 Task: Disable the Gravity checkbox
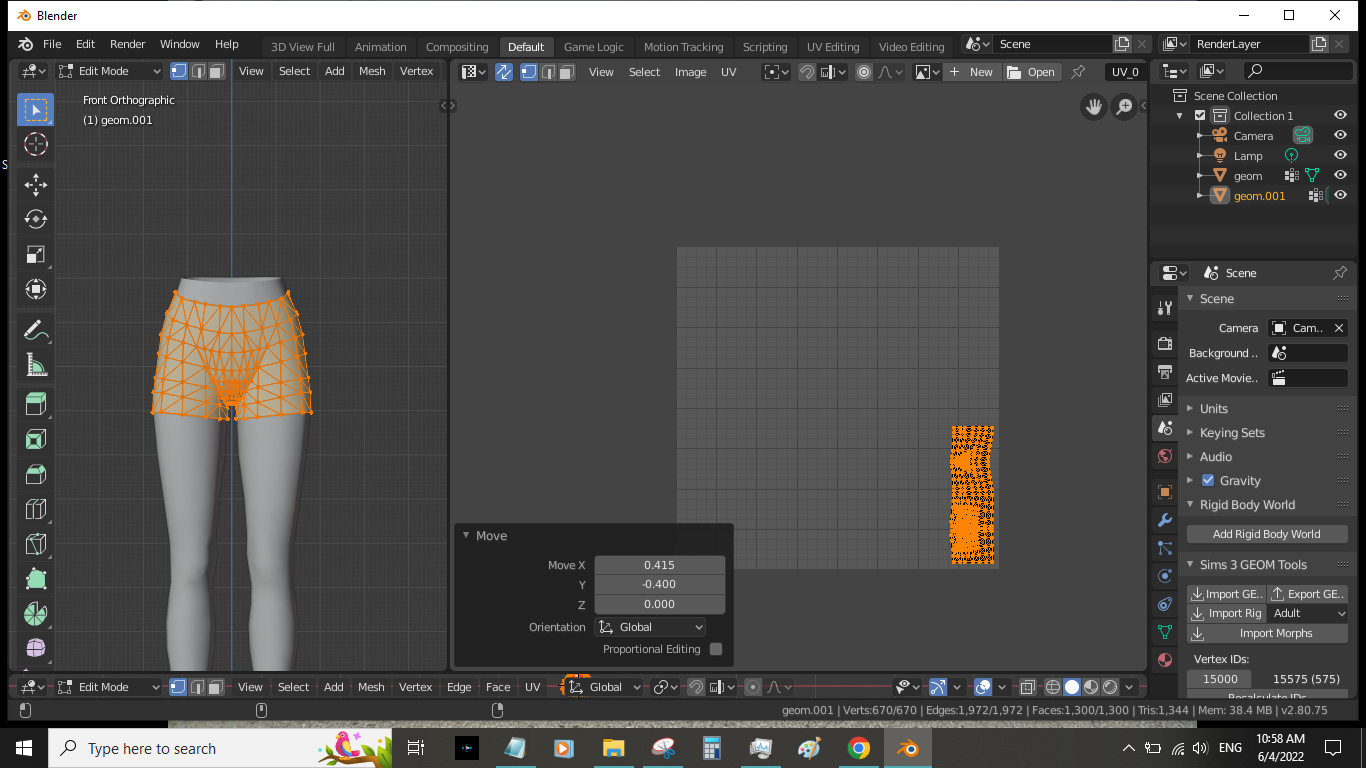(x=1207, y=480)
